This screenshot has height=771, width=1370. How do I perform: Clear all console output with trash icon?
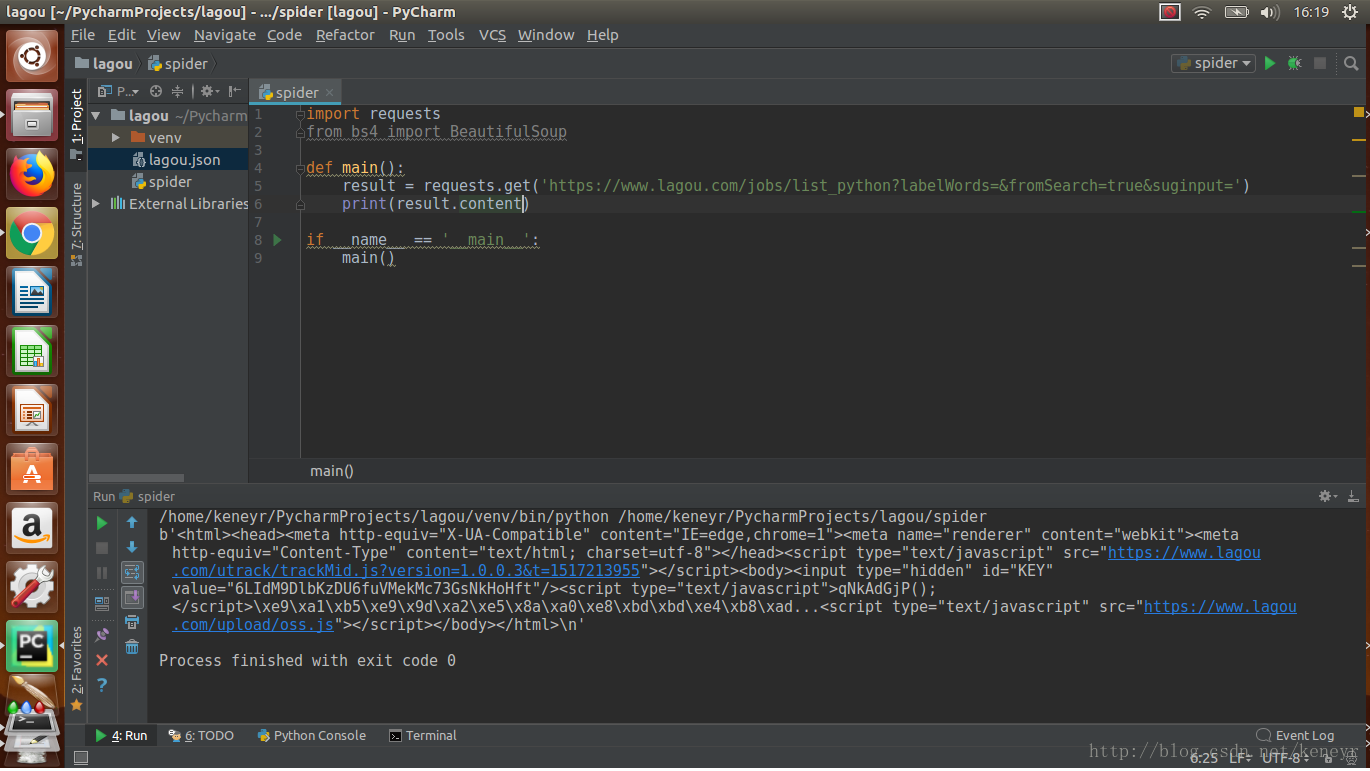tap(132, 647)
